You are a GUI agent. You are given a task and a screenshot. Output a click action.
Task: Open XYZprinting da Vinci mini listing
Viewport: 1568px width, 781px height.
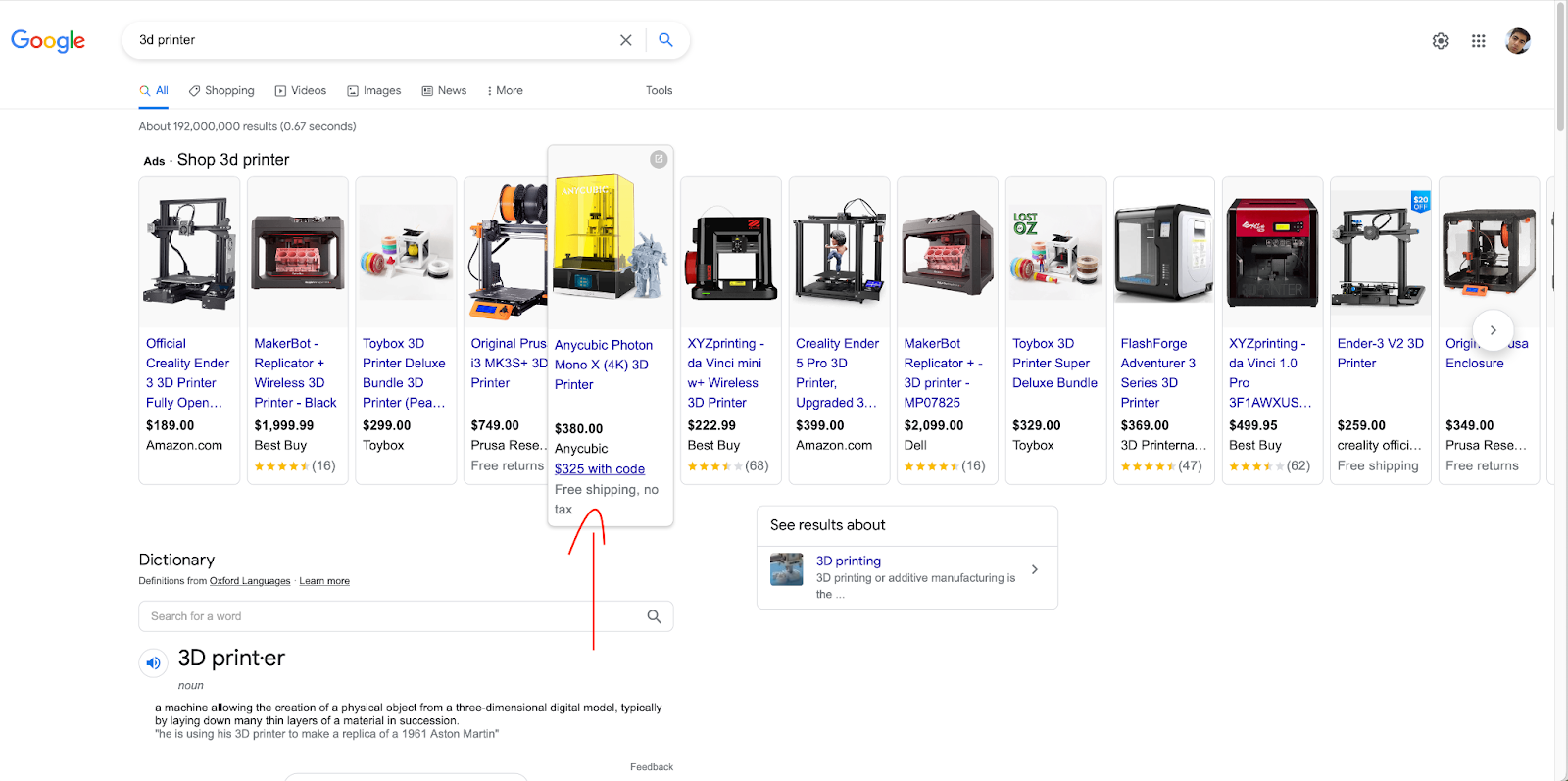[726, 373]
